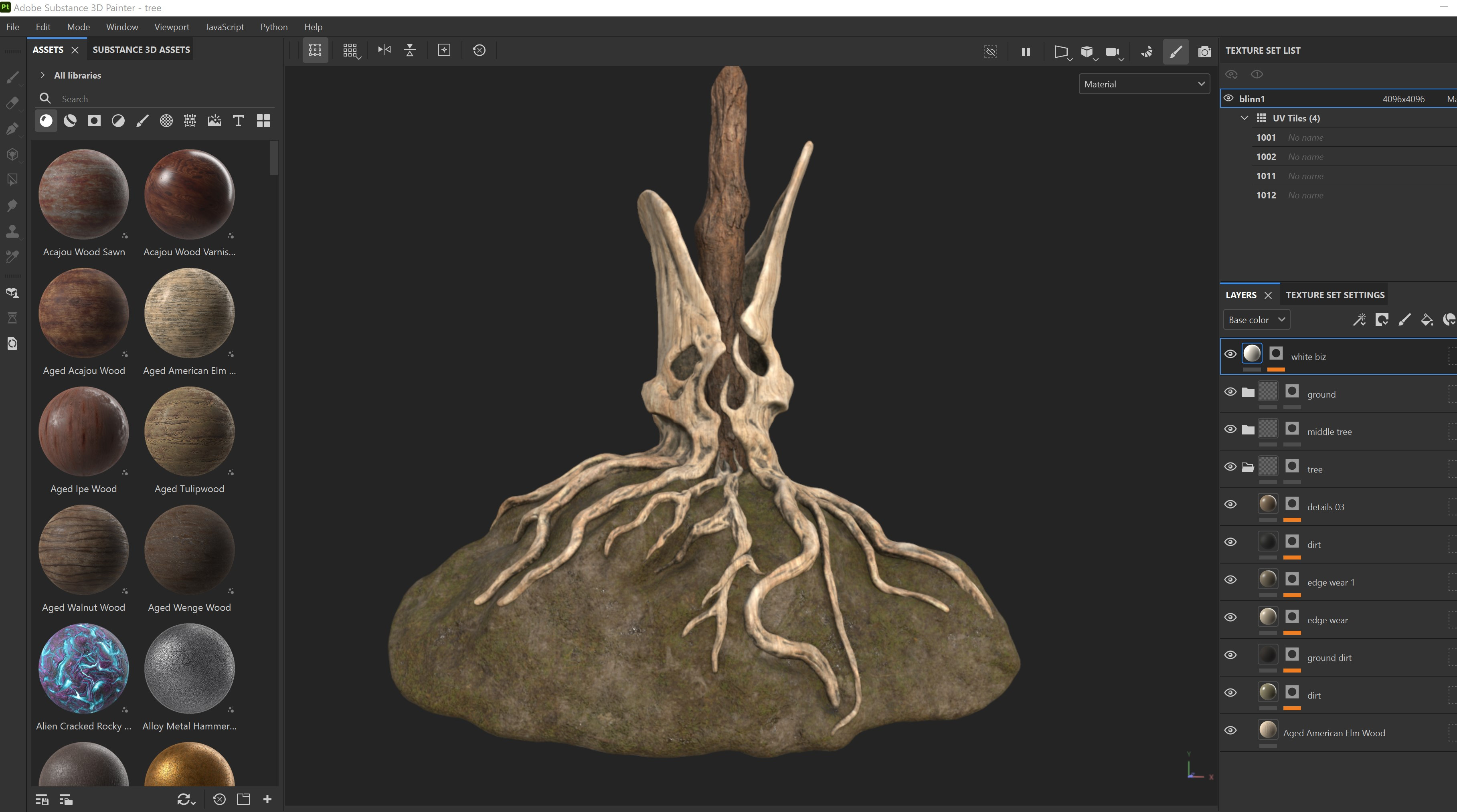Hide the details 03 layer
The image size is (1457, 812).
pos(1230,504)
